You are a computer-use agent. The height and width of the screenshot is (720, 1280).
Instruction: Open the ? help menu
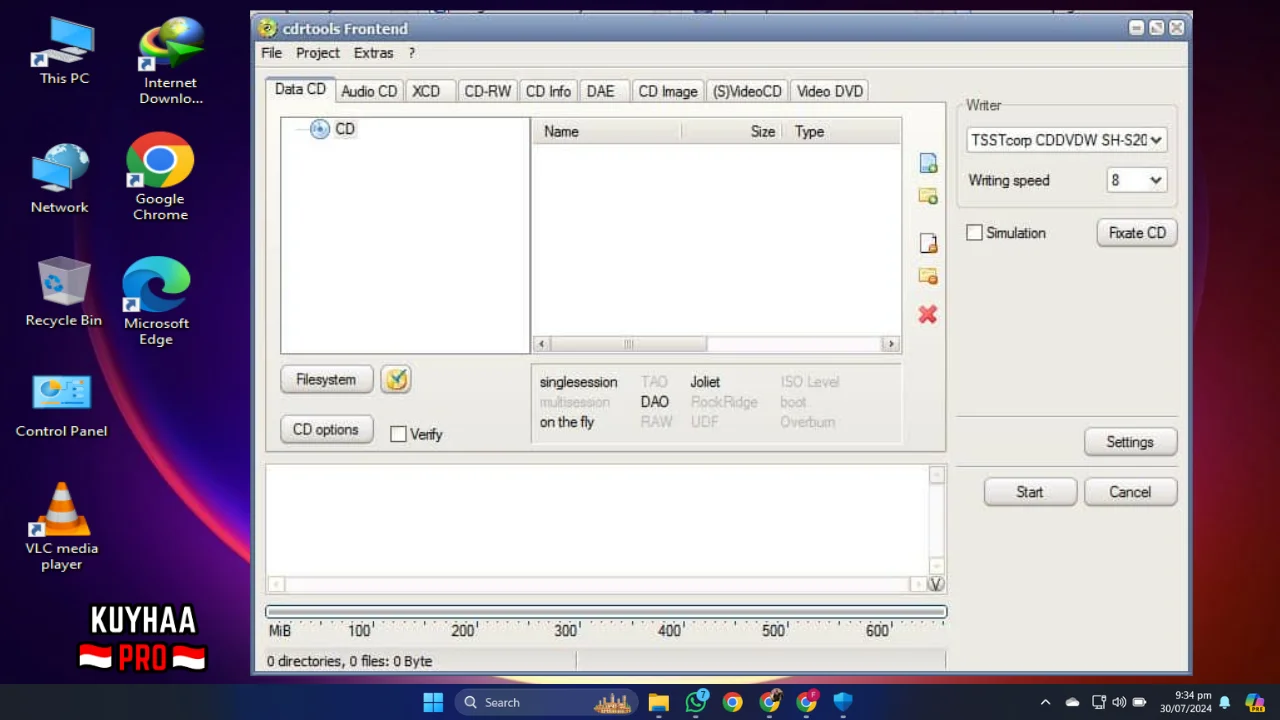coord(411,53)
